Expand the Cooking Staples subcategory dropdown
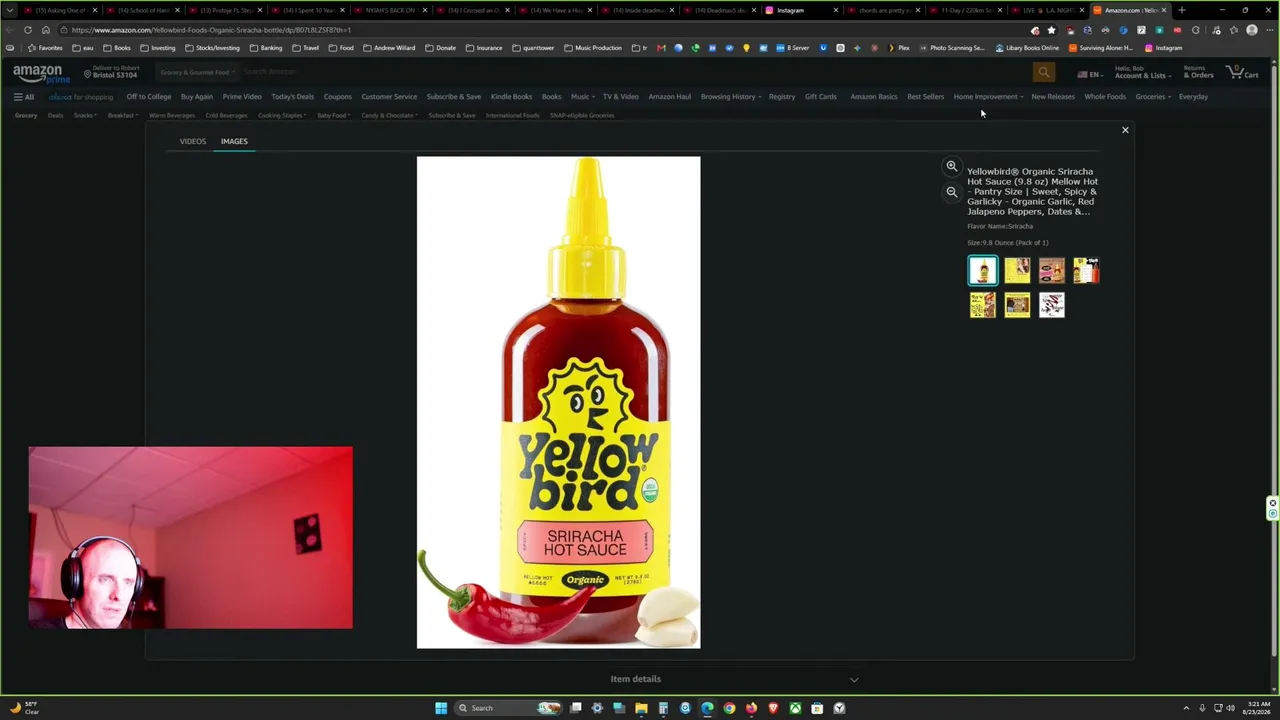This screenshot has height=720, width=1280. [282, 115]
